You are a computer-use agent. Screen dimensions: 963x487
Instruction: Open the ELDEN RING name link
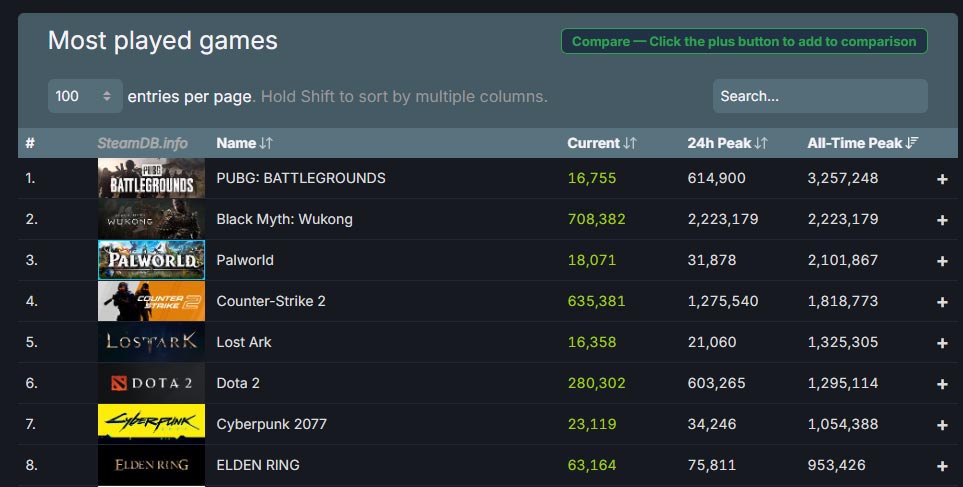[x=258, y=465]
